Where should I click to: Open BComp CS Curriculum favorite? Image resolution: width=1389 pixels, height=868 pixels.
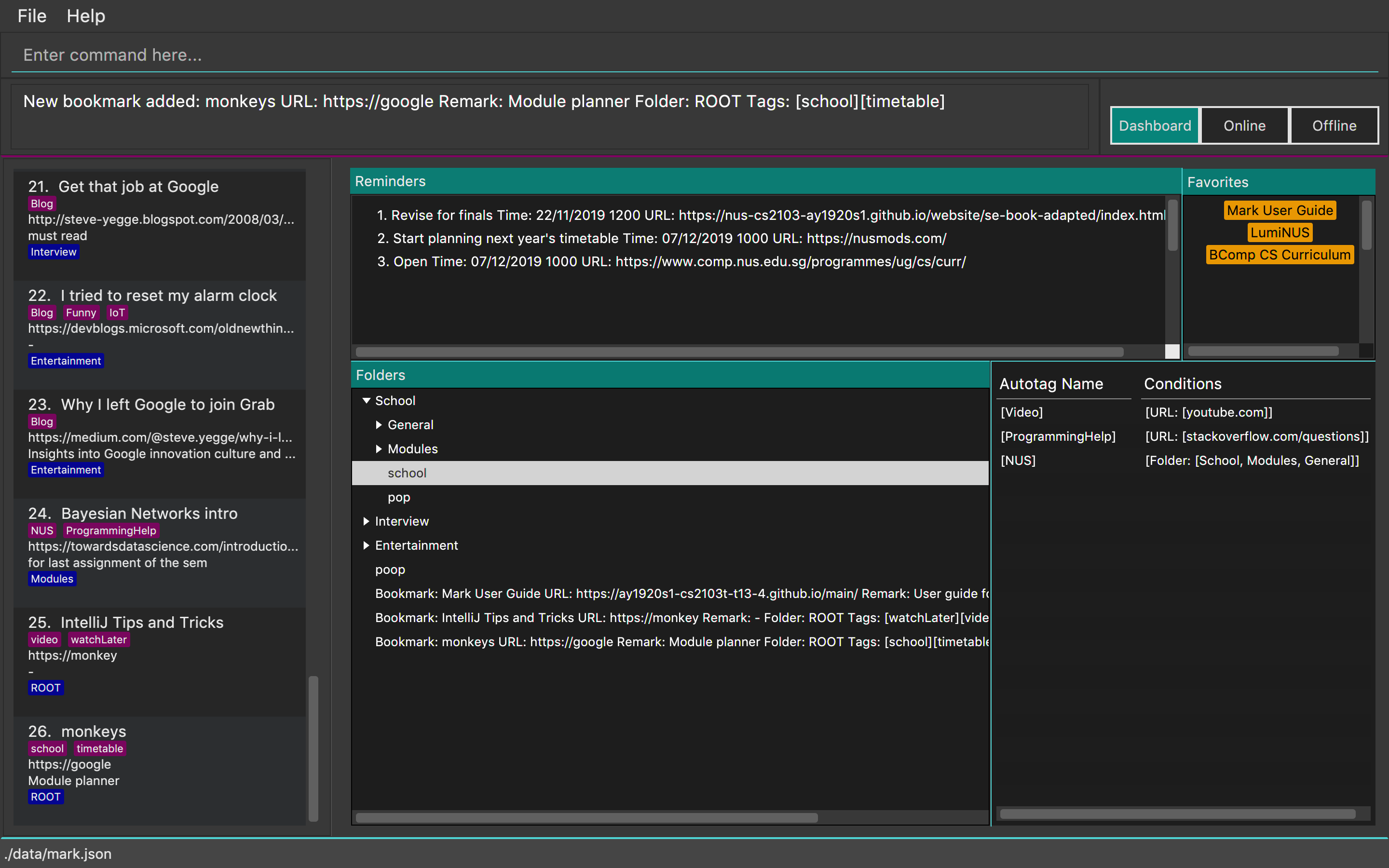point(1280,255)
